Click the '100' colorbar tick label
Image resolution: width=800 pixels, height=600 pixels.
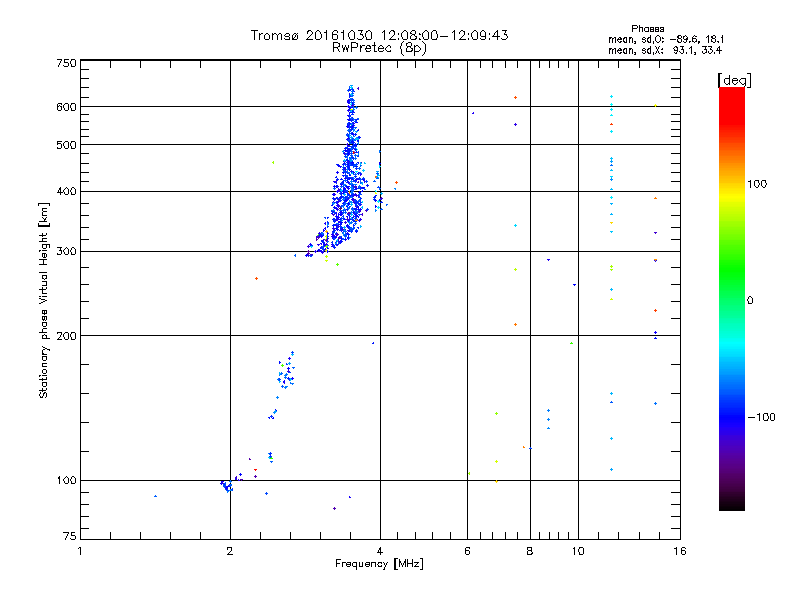tap(757, 184)
